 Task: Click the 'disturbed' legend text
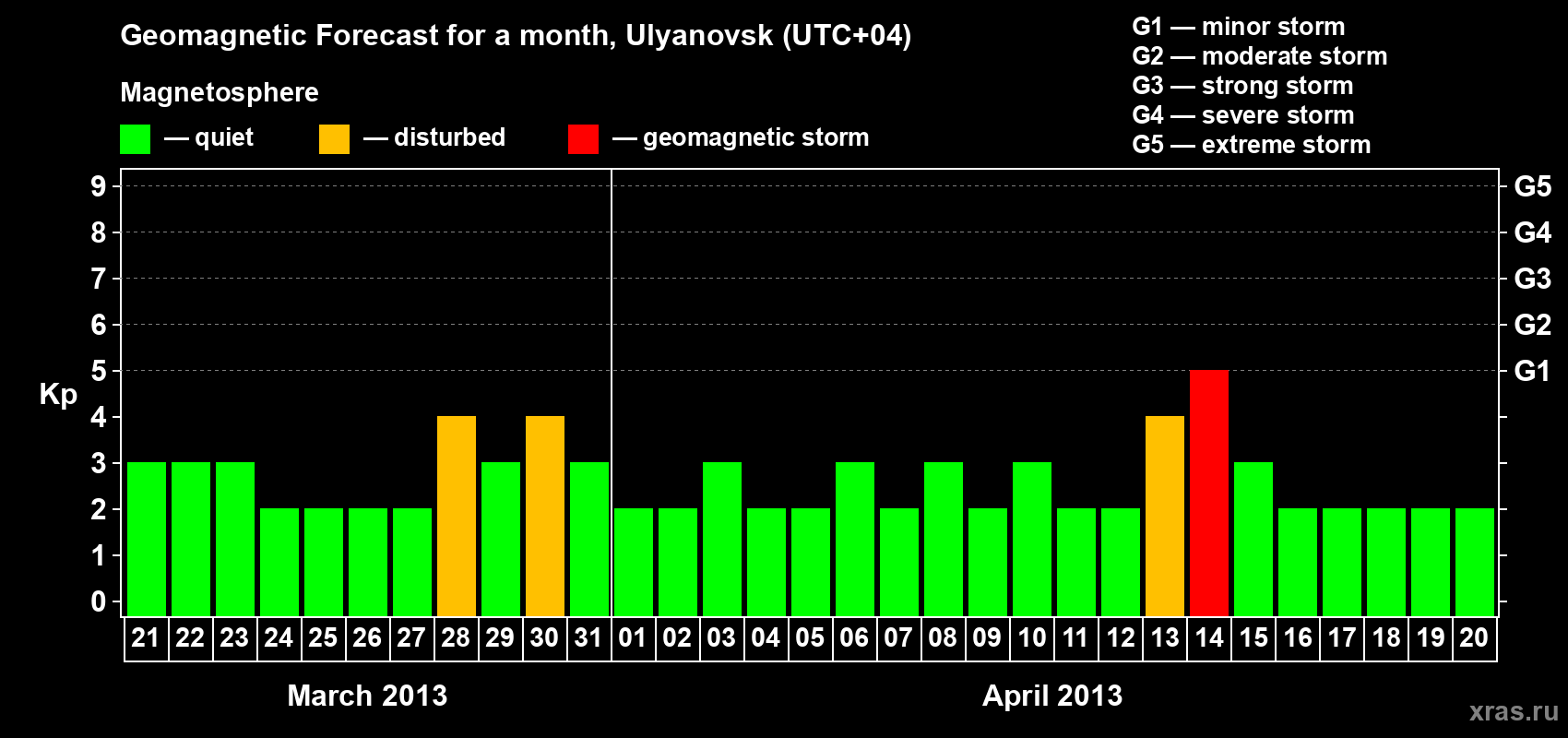450,137
